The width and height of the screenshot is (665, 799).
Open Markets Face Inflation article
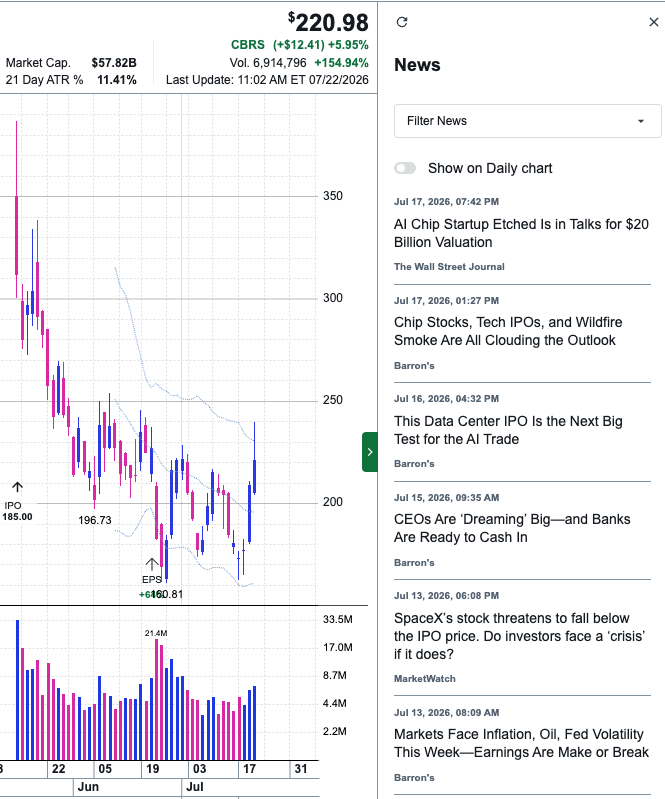coord(521,743)
